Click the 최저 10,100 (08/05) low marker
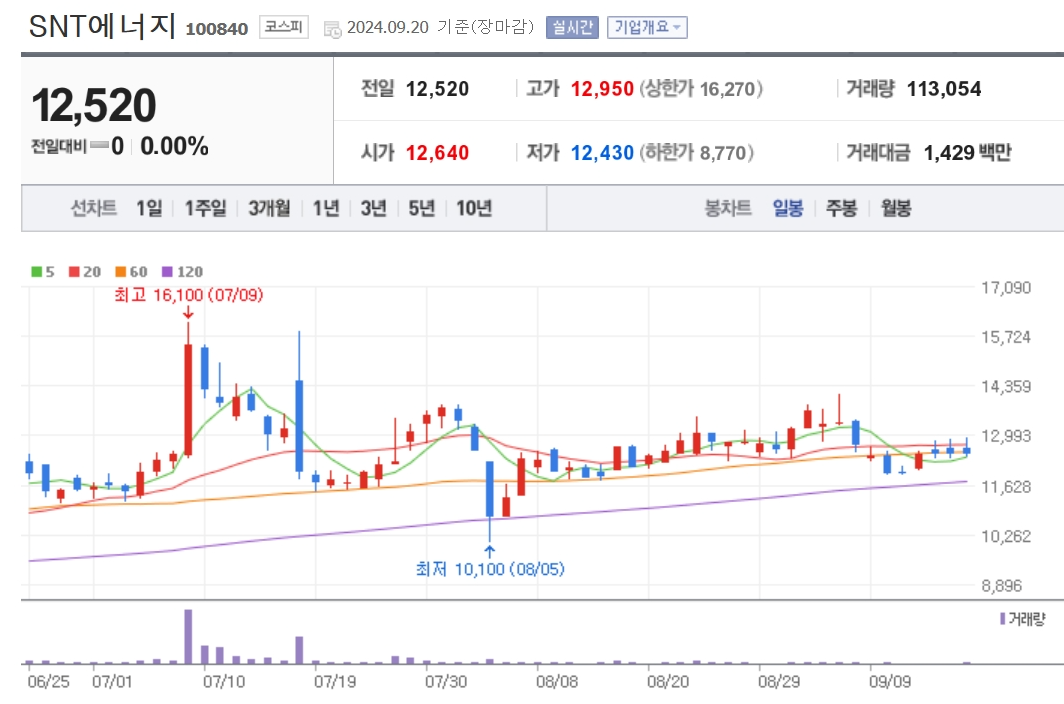The height and width of the screenshot is (704, 1064). click(490, 568)
